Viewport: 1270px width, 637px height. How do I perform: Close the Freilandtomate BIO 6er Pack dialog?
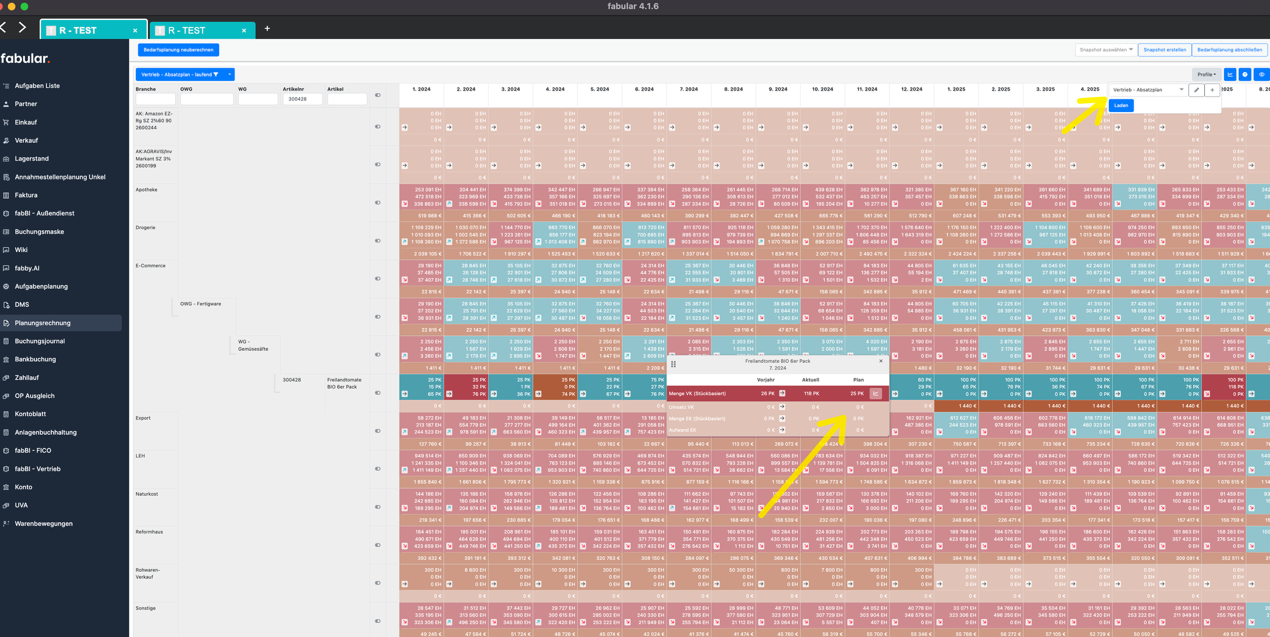[x=881, y=361]
